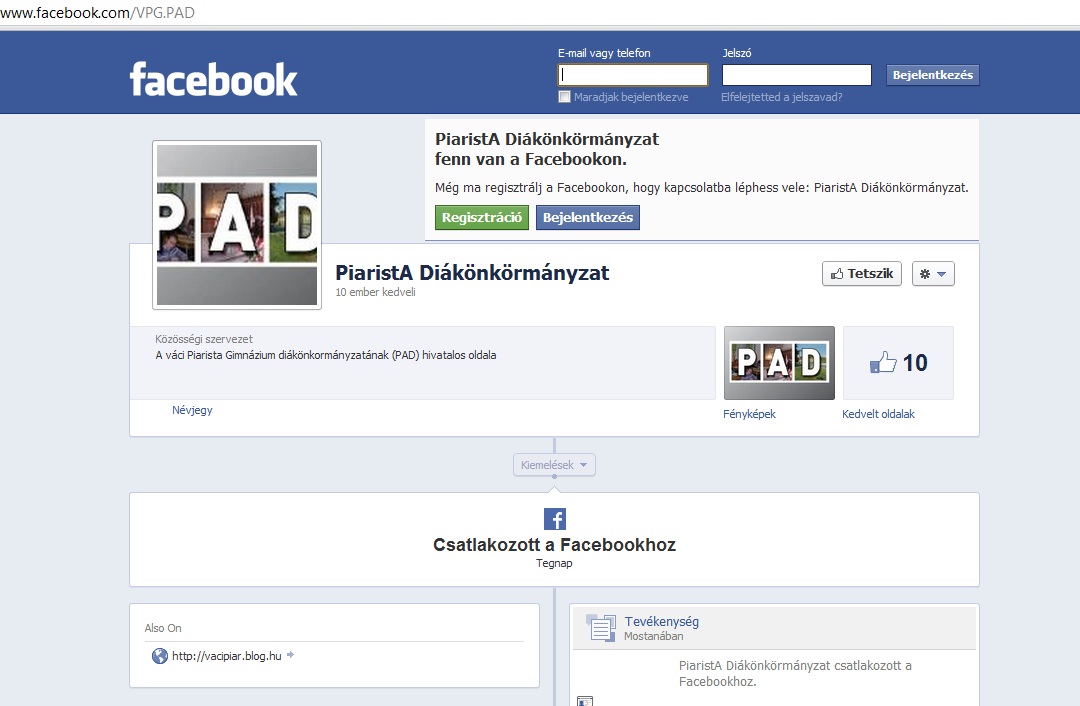
Task: Click the Tevékenység activity document icon
Action: pyautogui.click(x=601, y=627)
